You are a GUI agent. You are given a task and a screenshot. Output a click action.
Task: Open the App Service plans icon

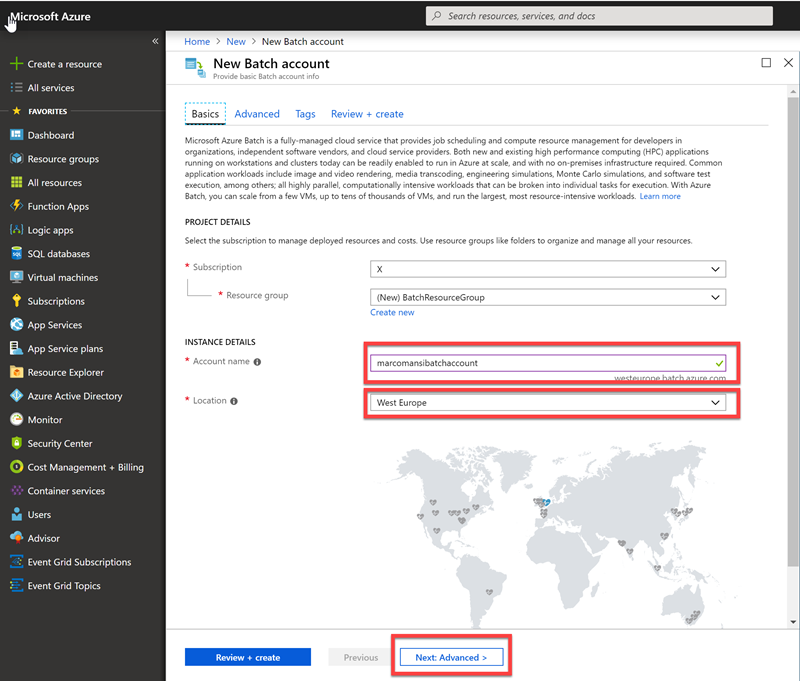coord(16,348)
